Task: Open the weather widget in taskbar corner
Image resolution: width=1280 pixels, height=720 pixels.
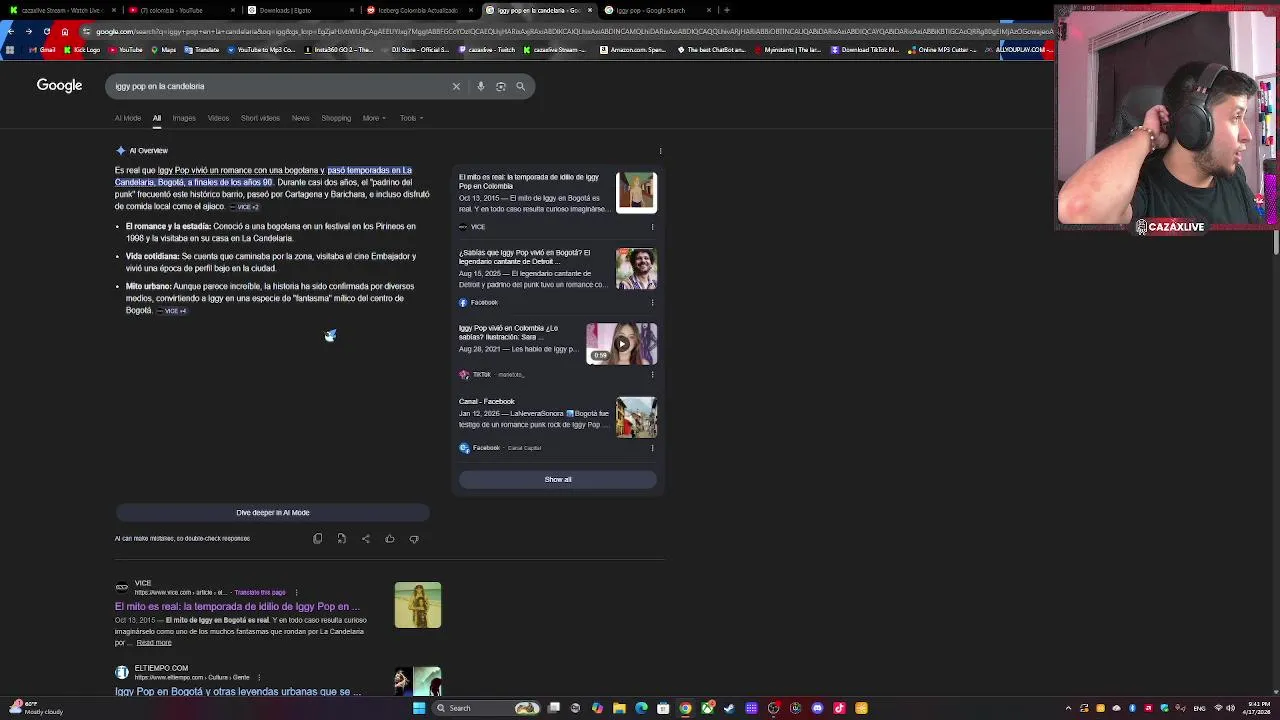Action: point(35,708)
